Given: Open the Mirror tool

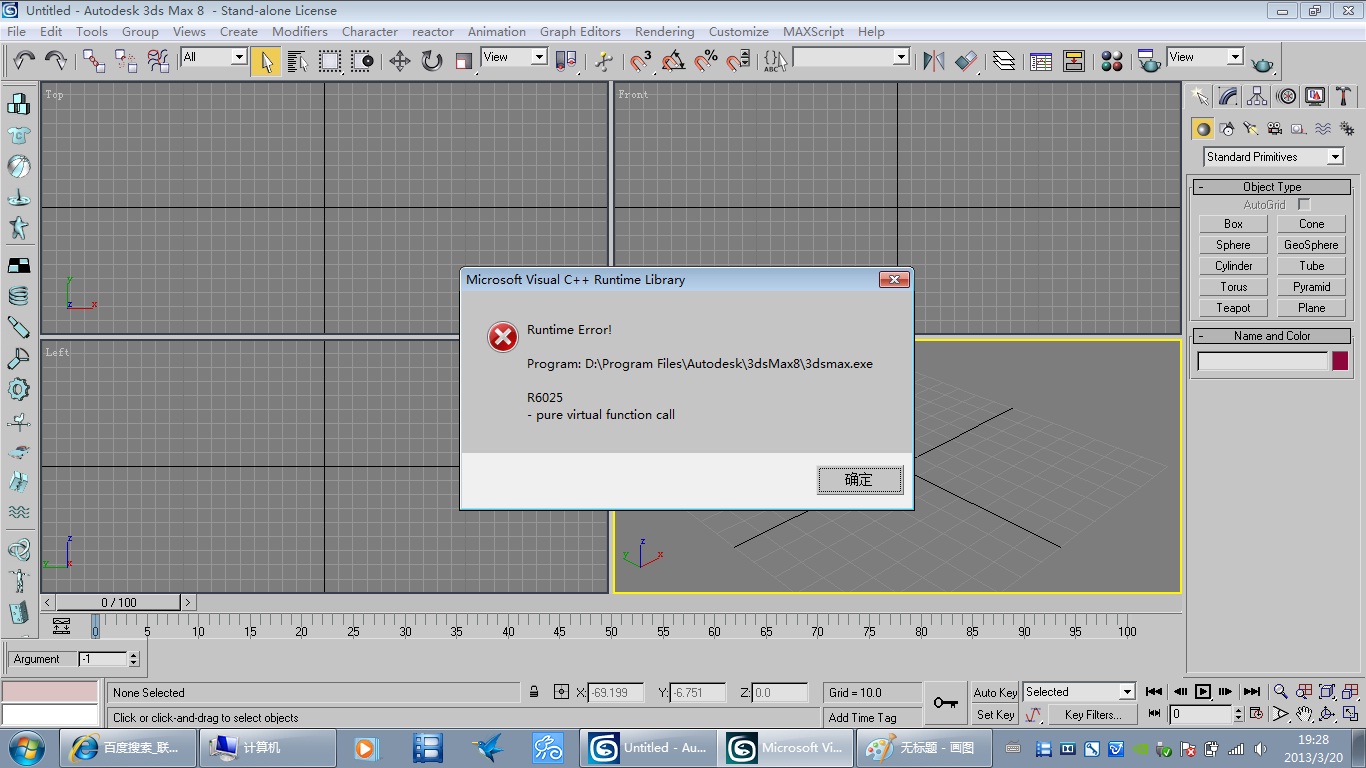Looking at the screenshot, I should [934, 61].
